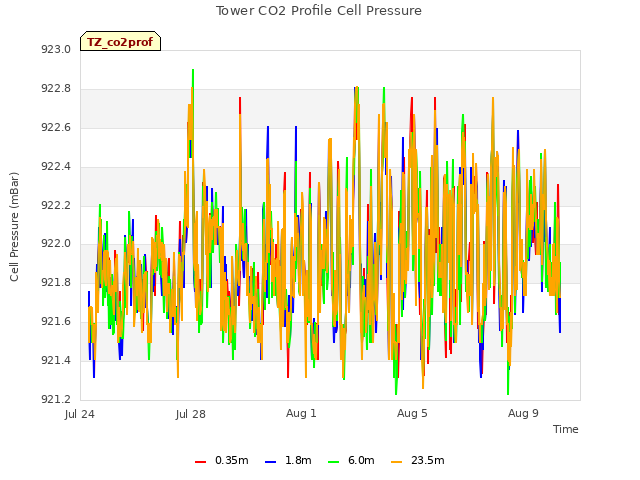Click the 'Aug 5' x-axis tick label
640x480 pixels.
click(412, 413)
